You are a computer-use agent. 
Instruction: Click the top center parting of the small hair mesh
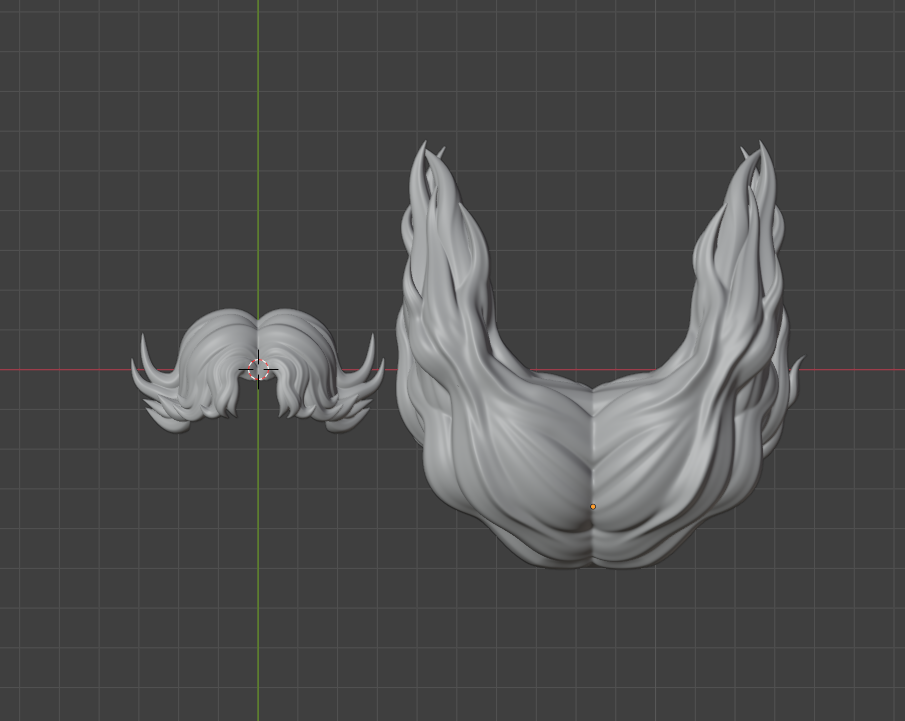(x=259, y=318)
